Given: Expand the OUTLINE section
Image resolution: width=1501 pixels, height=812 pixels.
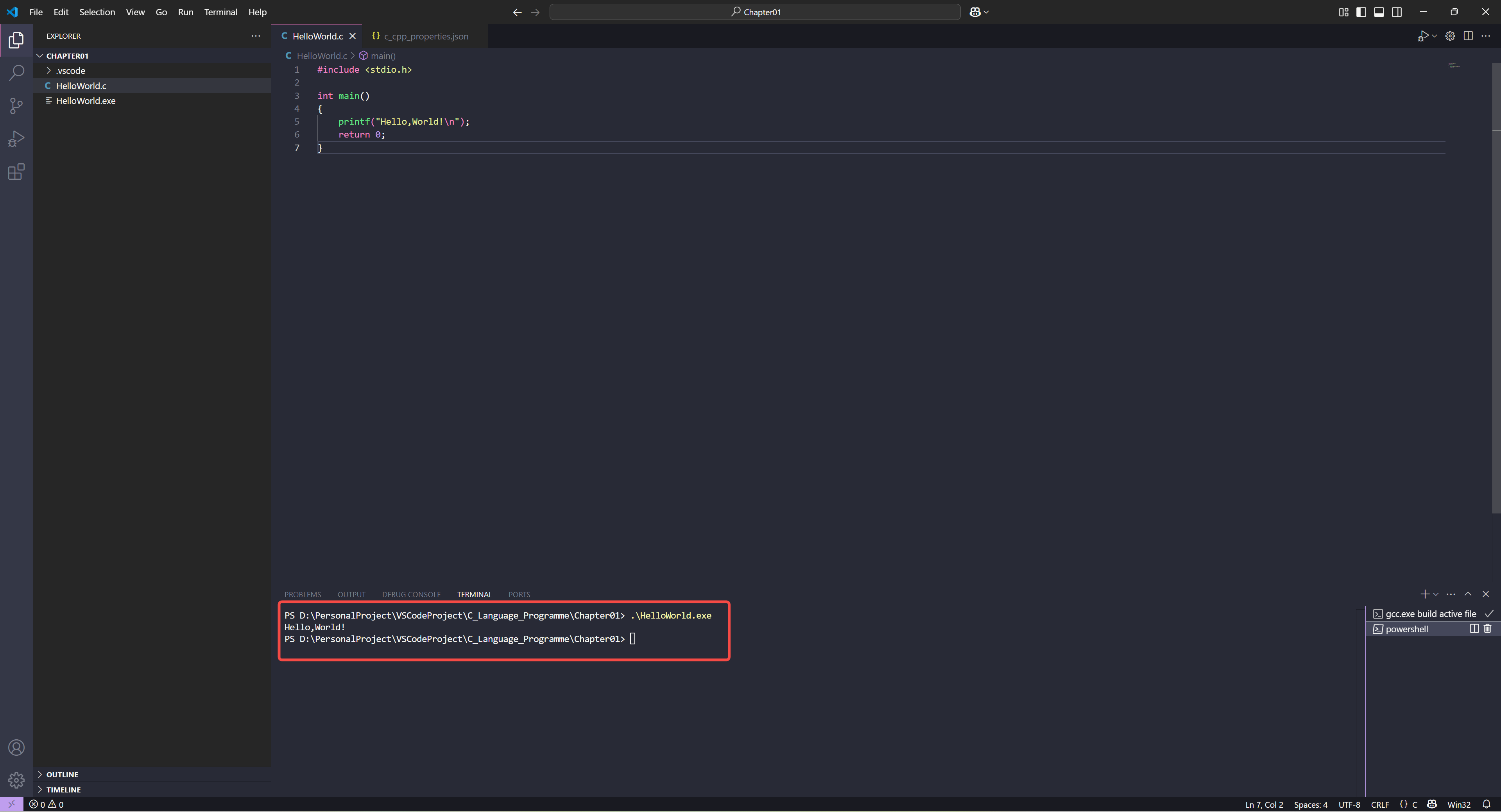Looking at the screenshot, I should tap(62, 774).
